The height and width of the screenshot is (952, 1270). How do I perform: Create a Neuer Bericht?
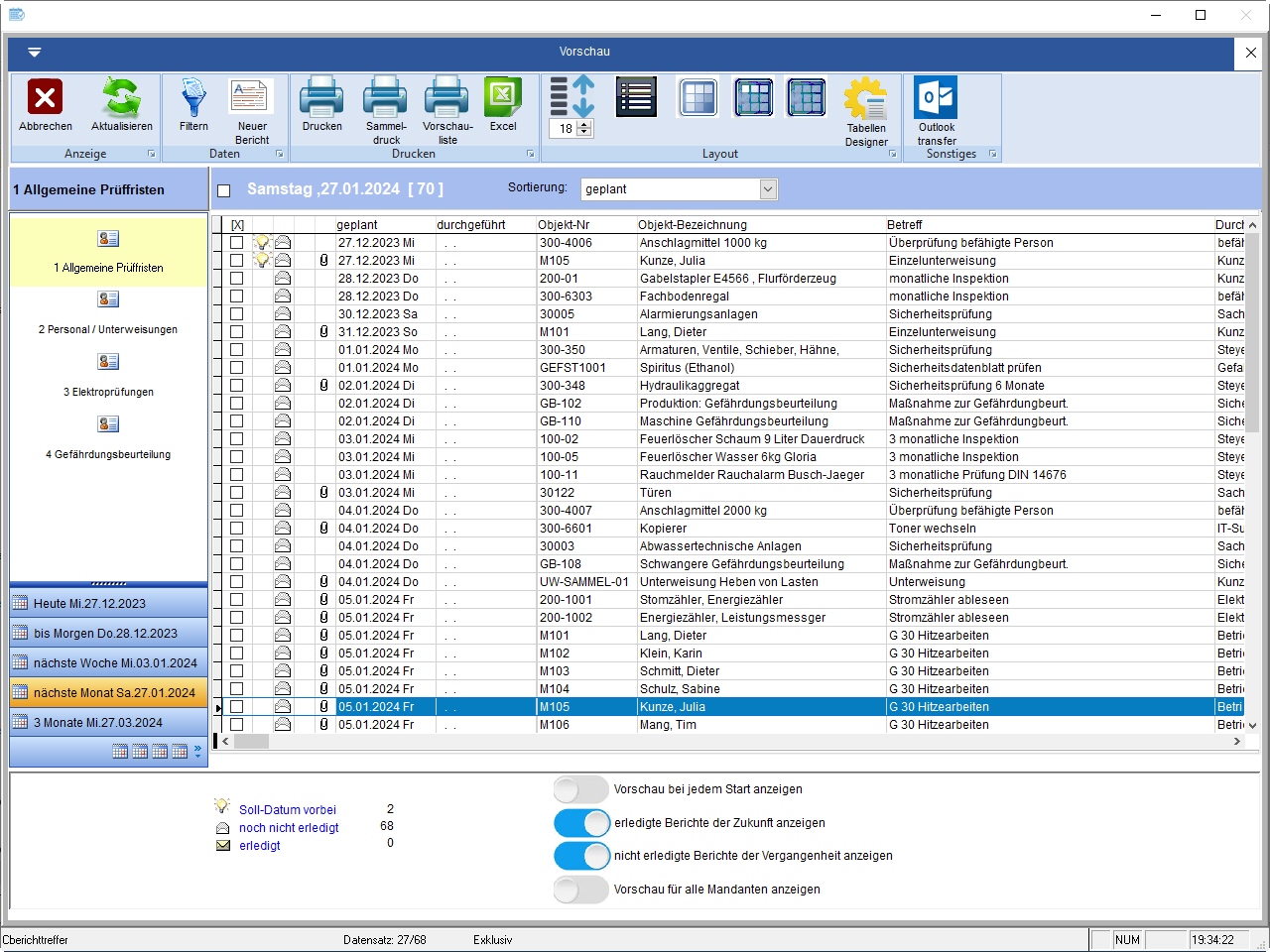pos(252,98)
